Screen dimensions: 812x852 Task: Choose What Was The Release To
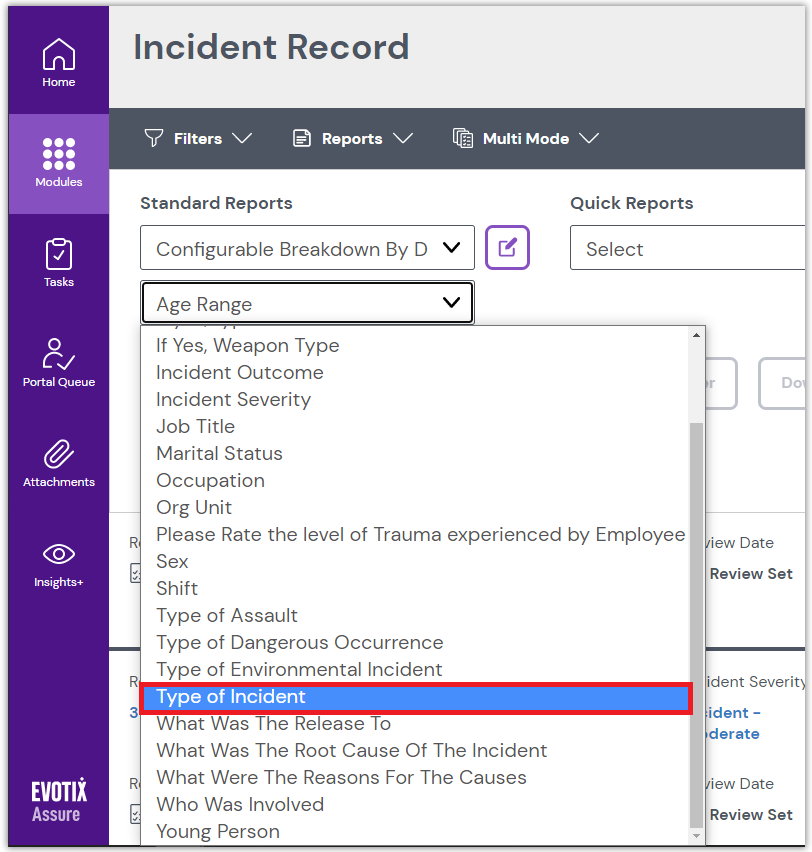click(x=273, y=723)
